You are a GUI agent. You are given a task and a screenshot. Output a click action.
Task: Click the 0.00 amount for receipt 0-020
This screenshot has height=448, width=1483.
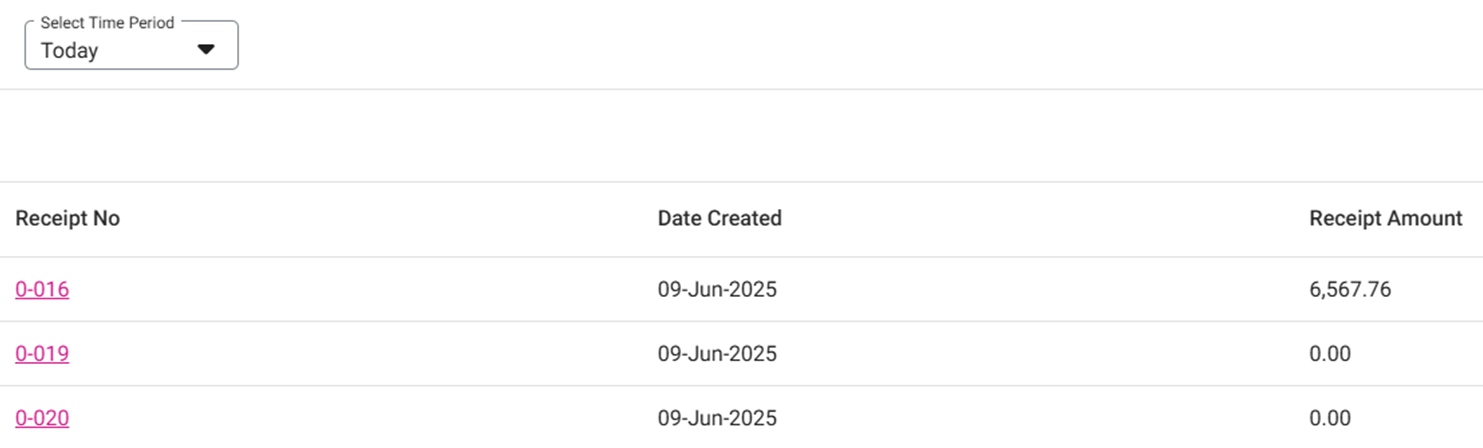1330,418
